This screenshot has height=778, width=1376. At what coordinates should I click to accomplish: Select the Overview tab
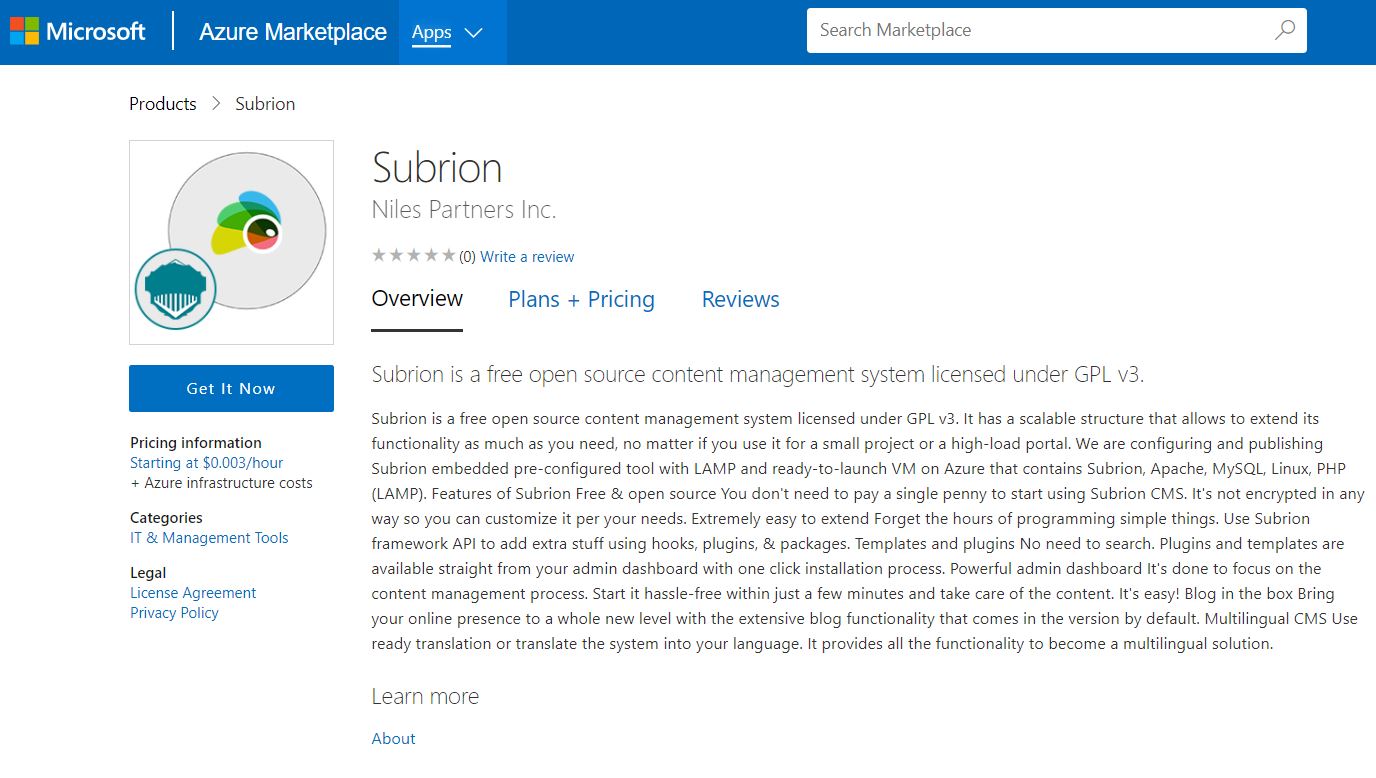click(417, 299)
